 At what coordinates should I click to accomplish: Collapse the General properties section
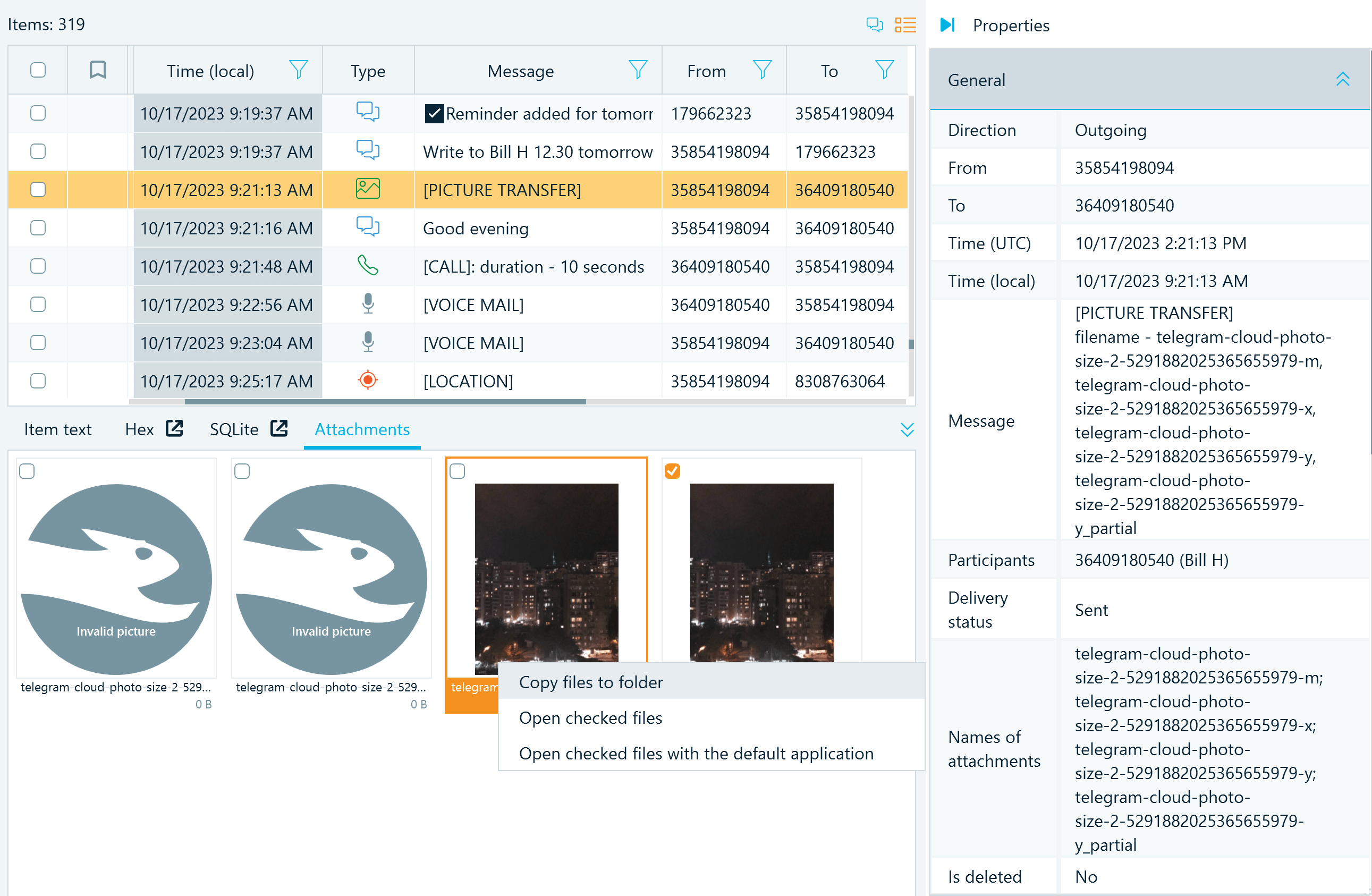[x=1343, y=80]
